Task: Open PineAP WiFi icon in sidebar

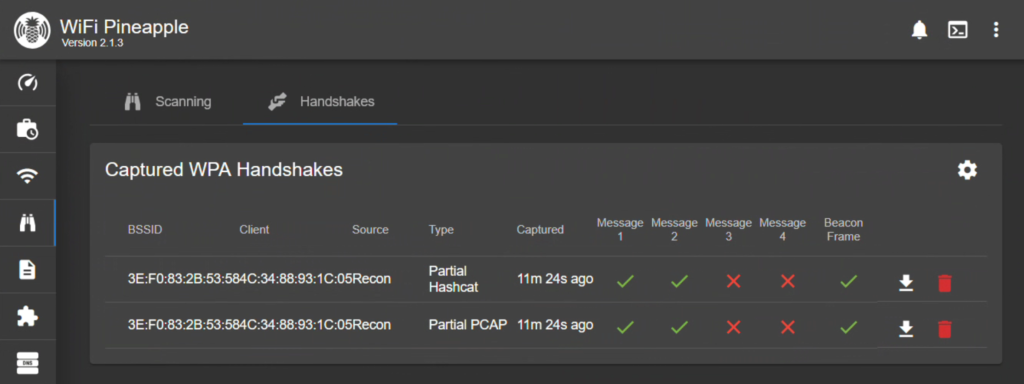Action: click(x=27, y=176)
